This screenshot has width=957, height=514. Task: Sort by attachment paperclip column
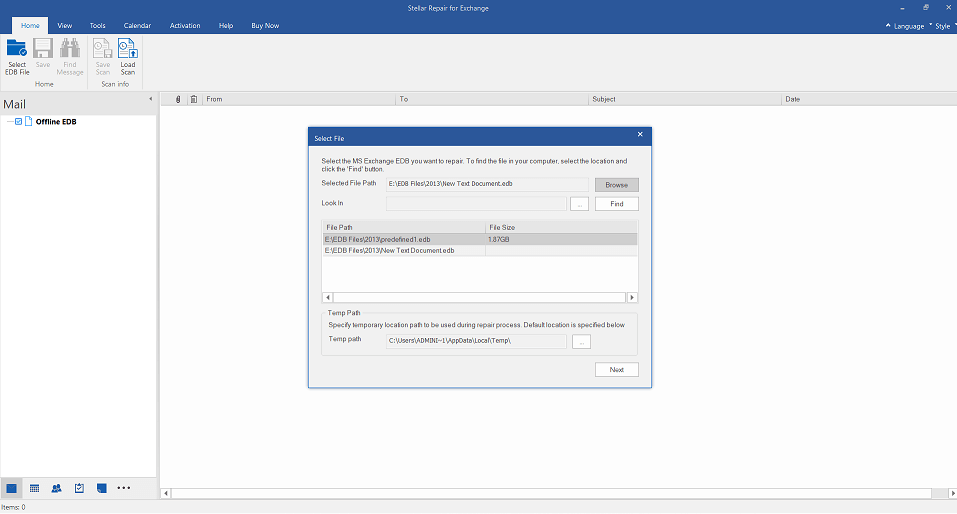(178, 99)
